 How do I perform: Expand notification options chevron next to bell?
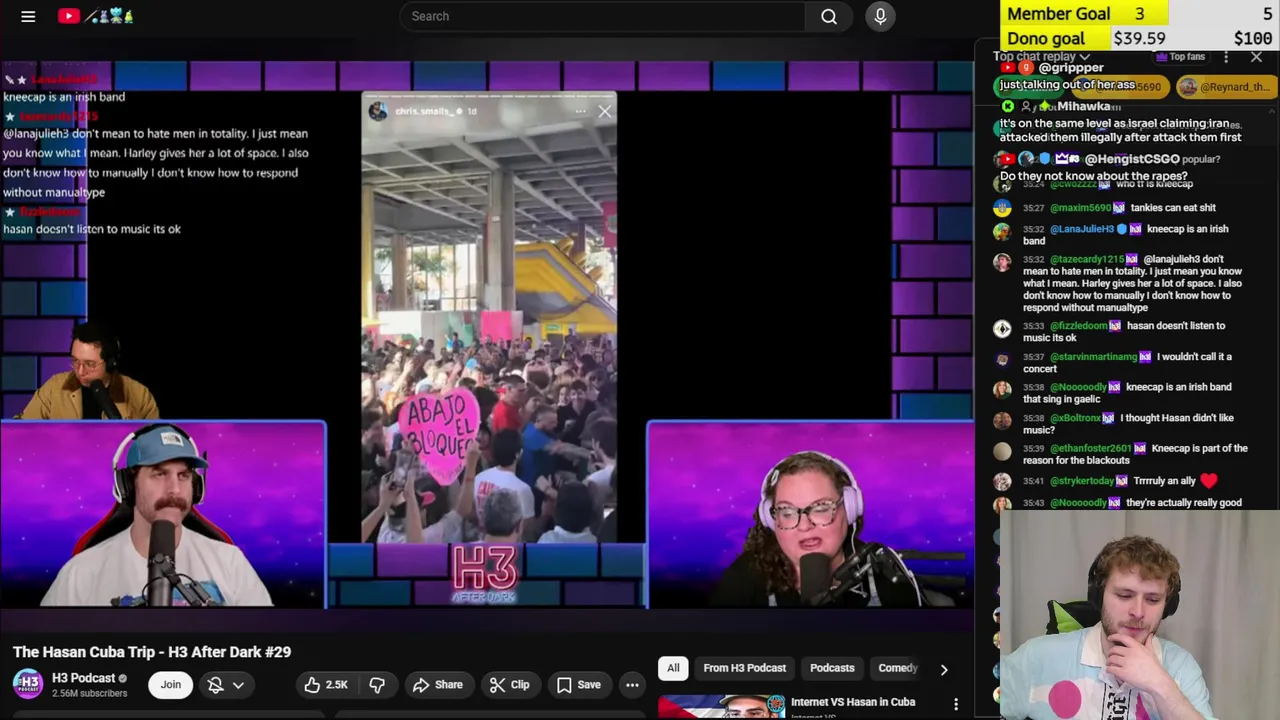tap(238, 685)
